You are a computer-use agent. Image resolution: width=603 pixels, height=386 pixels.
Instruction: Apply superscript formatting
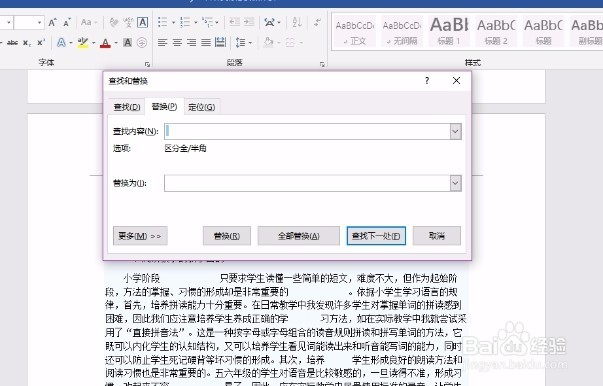pos(40,42)
